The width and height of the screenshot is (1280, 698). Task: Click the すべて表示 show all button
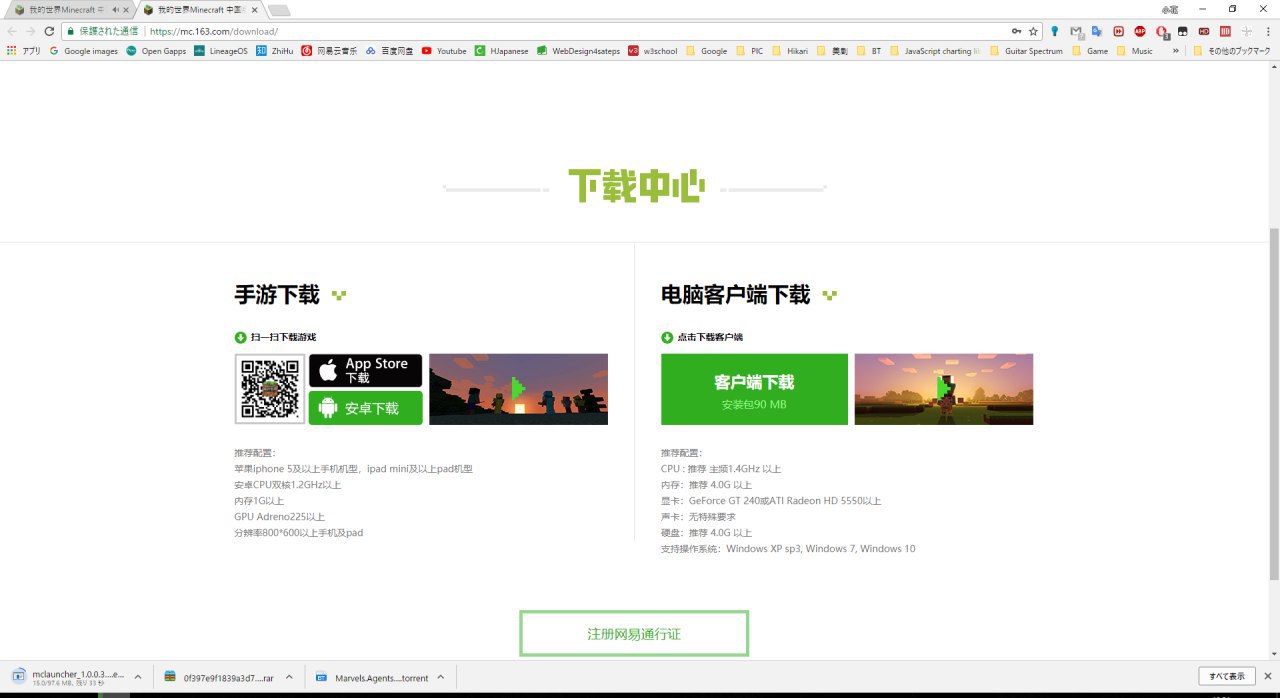pos(1226,676)
